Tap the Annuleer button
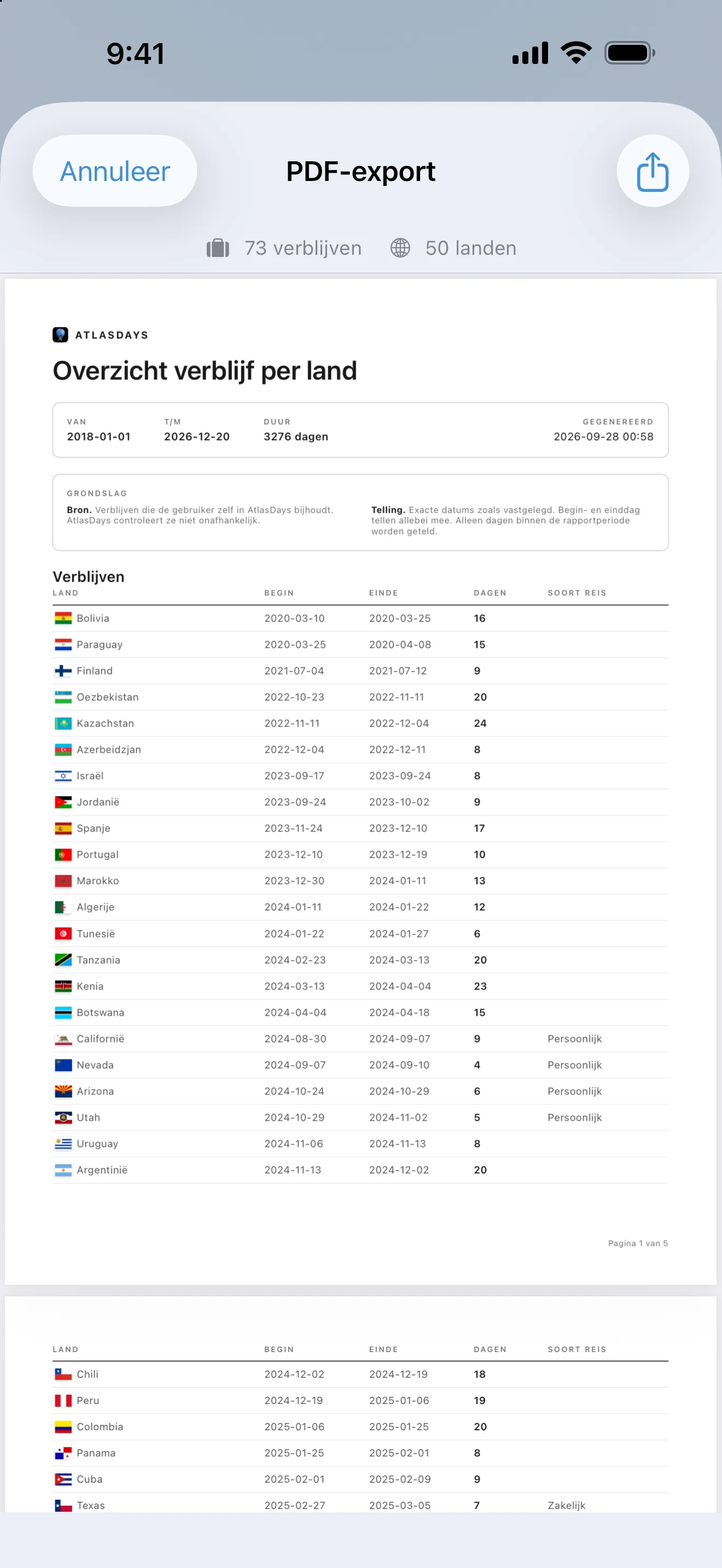 115,171
